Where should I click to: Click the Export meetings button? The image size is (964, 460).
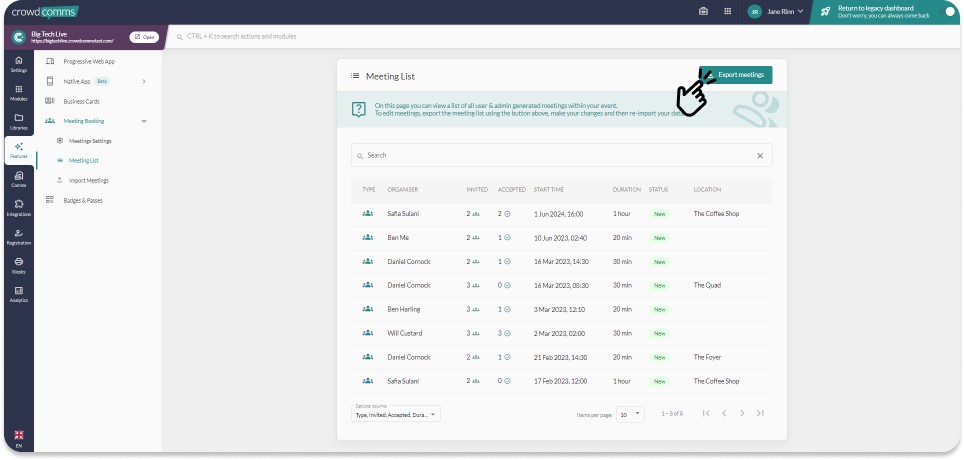click(x=736, y=75)
